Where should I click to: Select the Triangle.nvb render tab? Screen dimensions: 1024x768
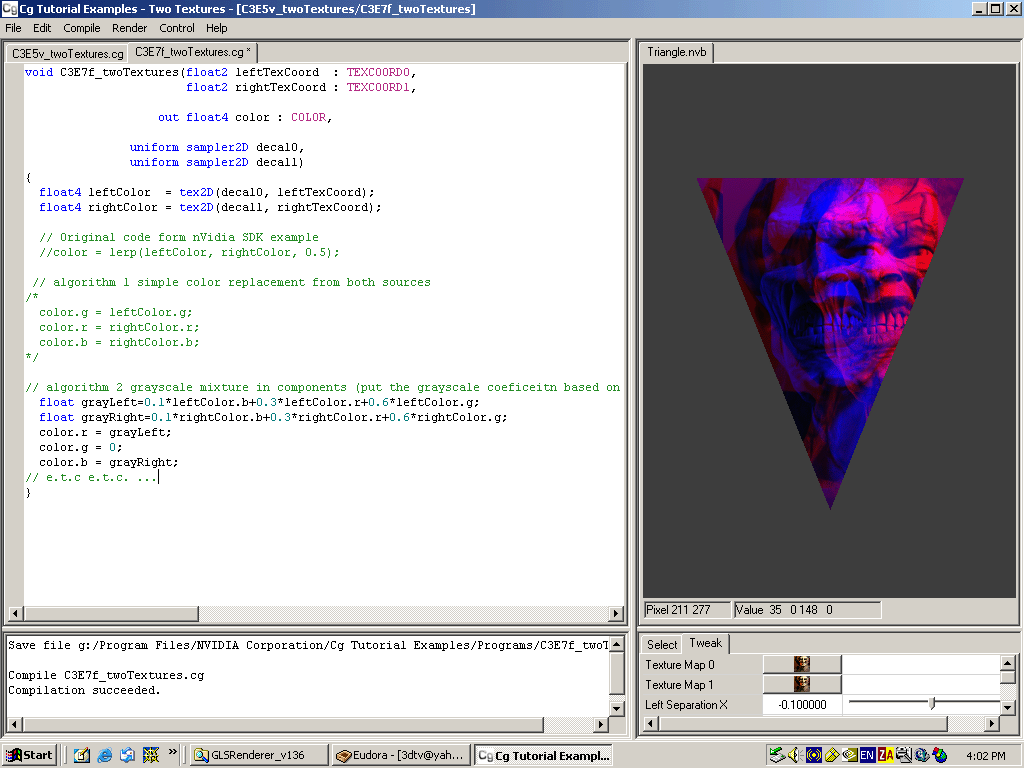(677, 52)
